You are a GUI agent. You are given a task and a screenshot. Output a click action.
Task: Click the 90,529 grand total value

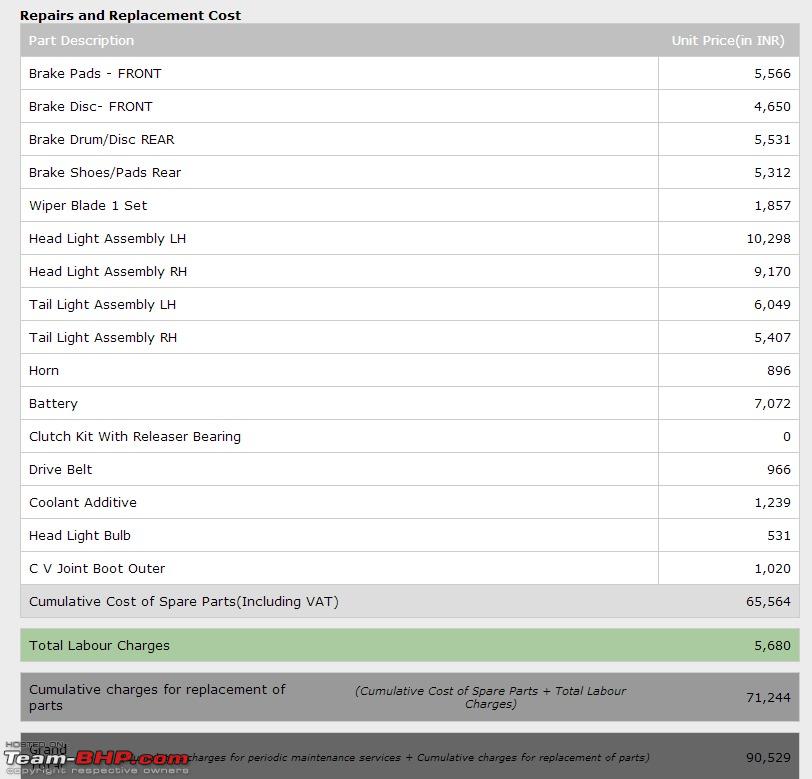768,758
